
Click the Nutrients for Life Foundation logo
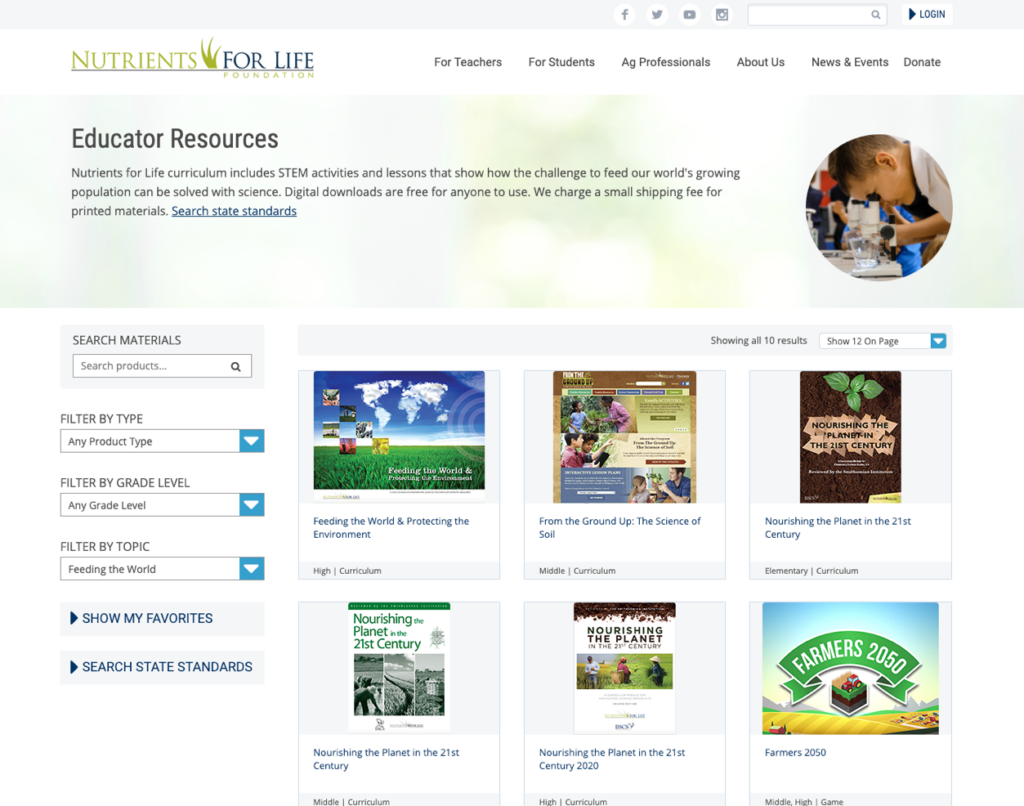click(193, 59)
